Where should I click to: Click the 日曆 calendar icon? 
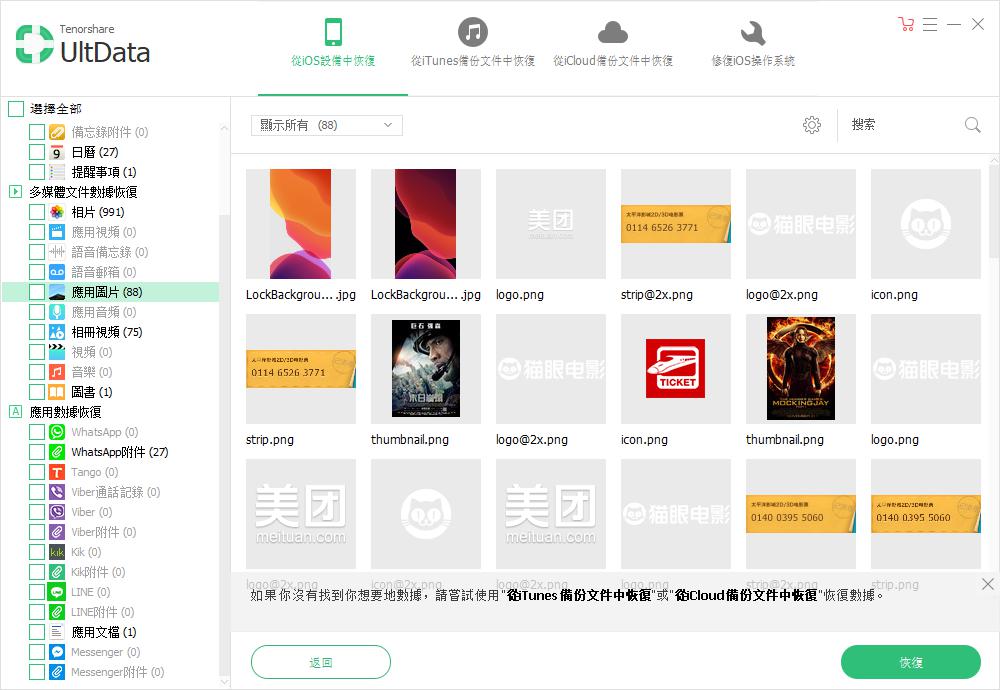click(57, 152)
